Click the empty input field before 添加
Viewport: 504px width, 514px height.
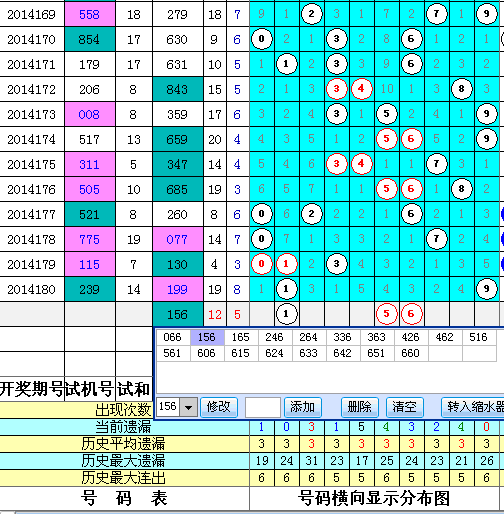pyautogui.click(x=263, y=407)
